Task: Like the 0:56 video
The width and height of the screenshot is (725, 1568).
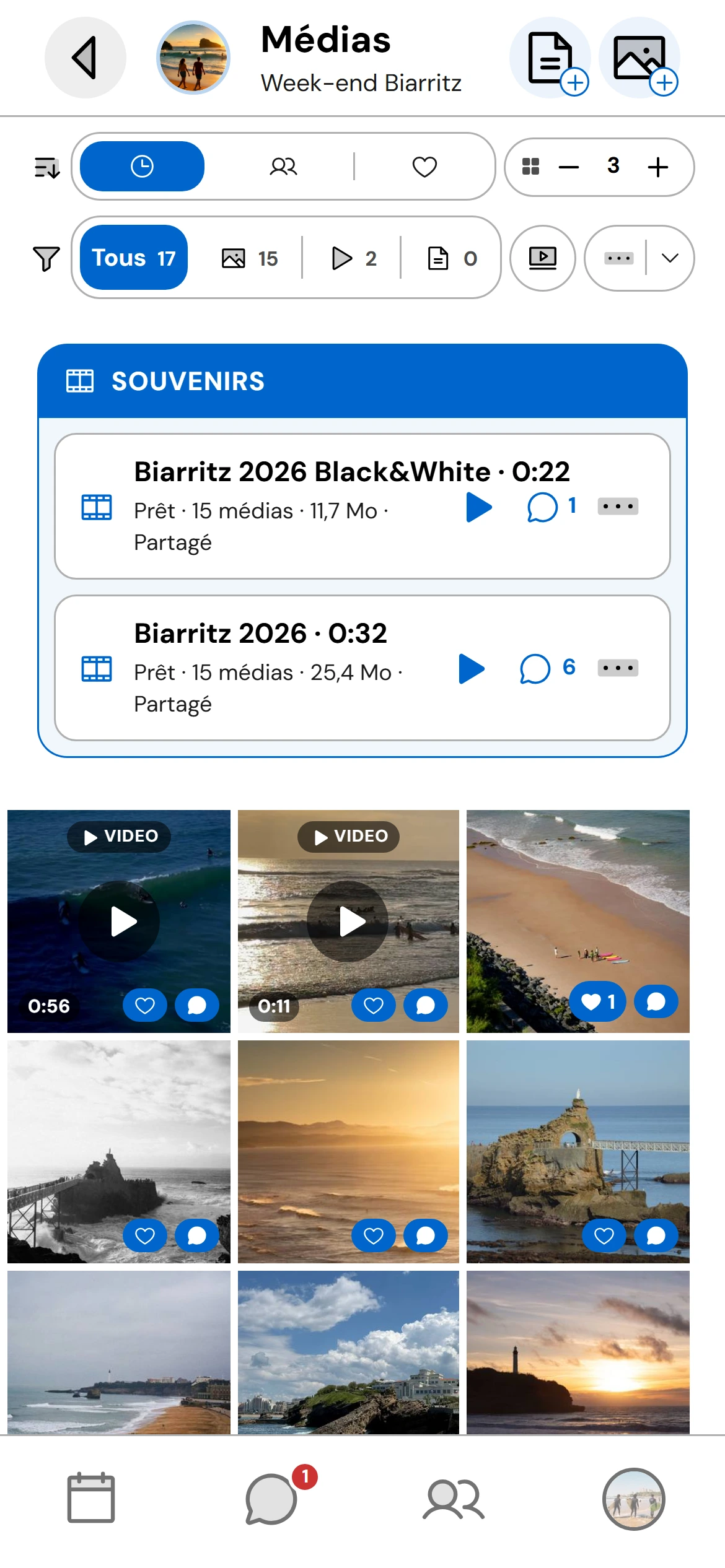Action: pyautogui.click(x=145, y=1005)
